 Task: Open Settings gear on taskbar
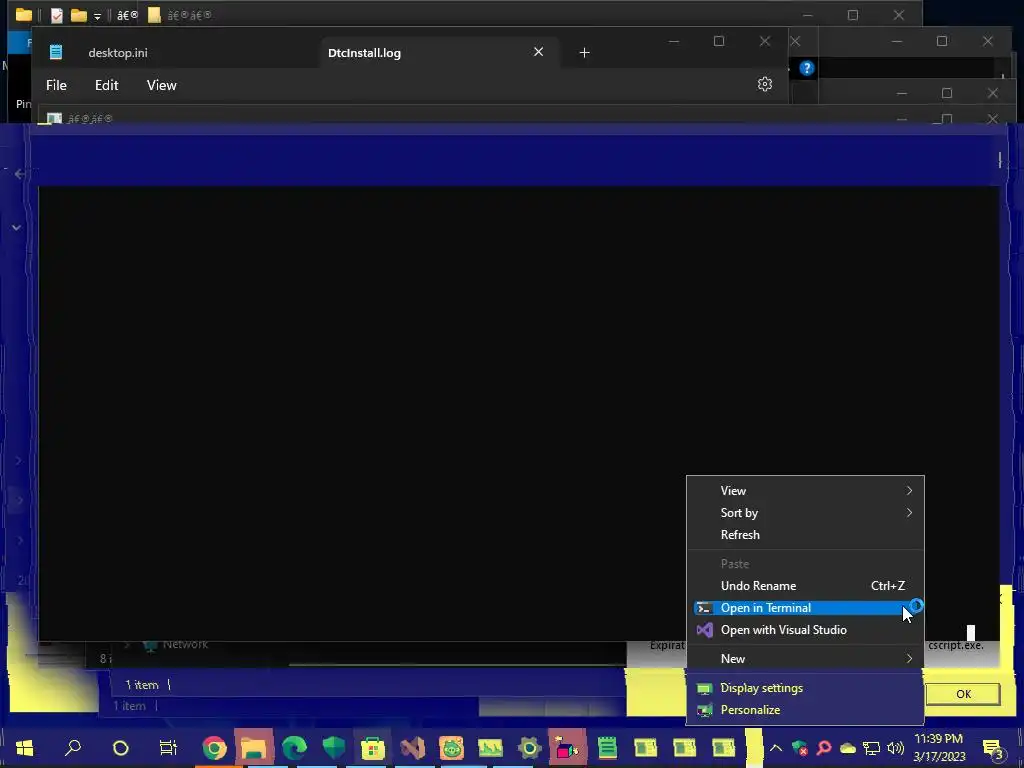pyautogui.click(x=530, y=748)
